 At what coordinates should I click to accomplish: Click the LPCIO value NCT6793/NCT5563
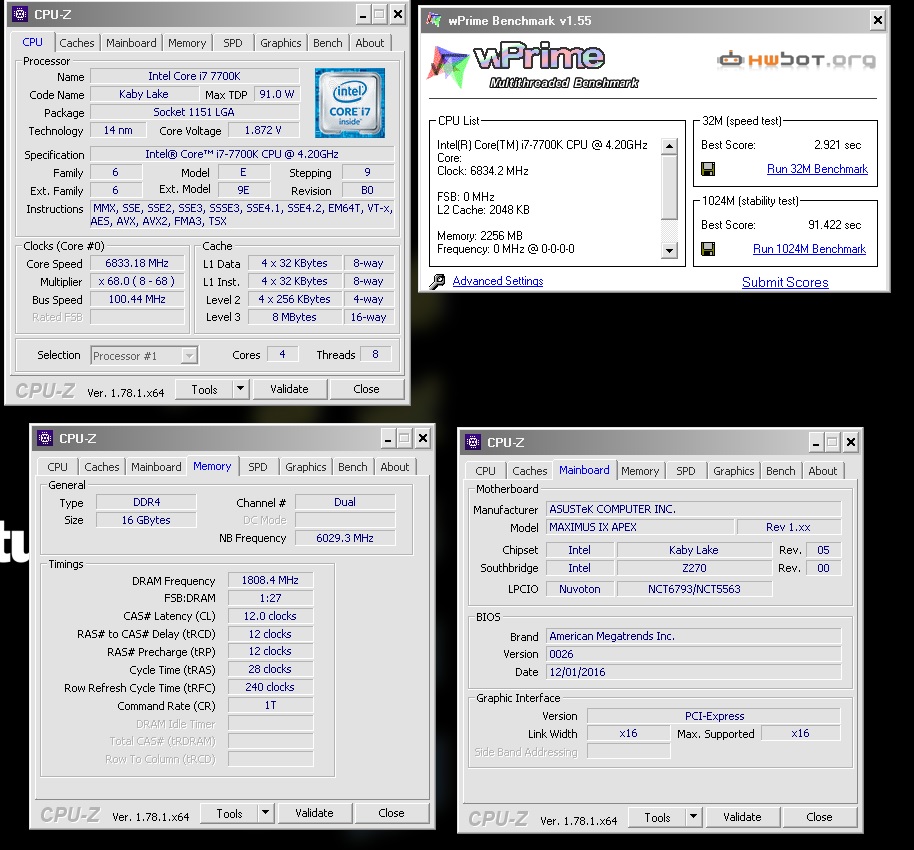694,589
